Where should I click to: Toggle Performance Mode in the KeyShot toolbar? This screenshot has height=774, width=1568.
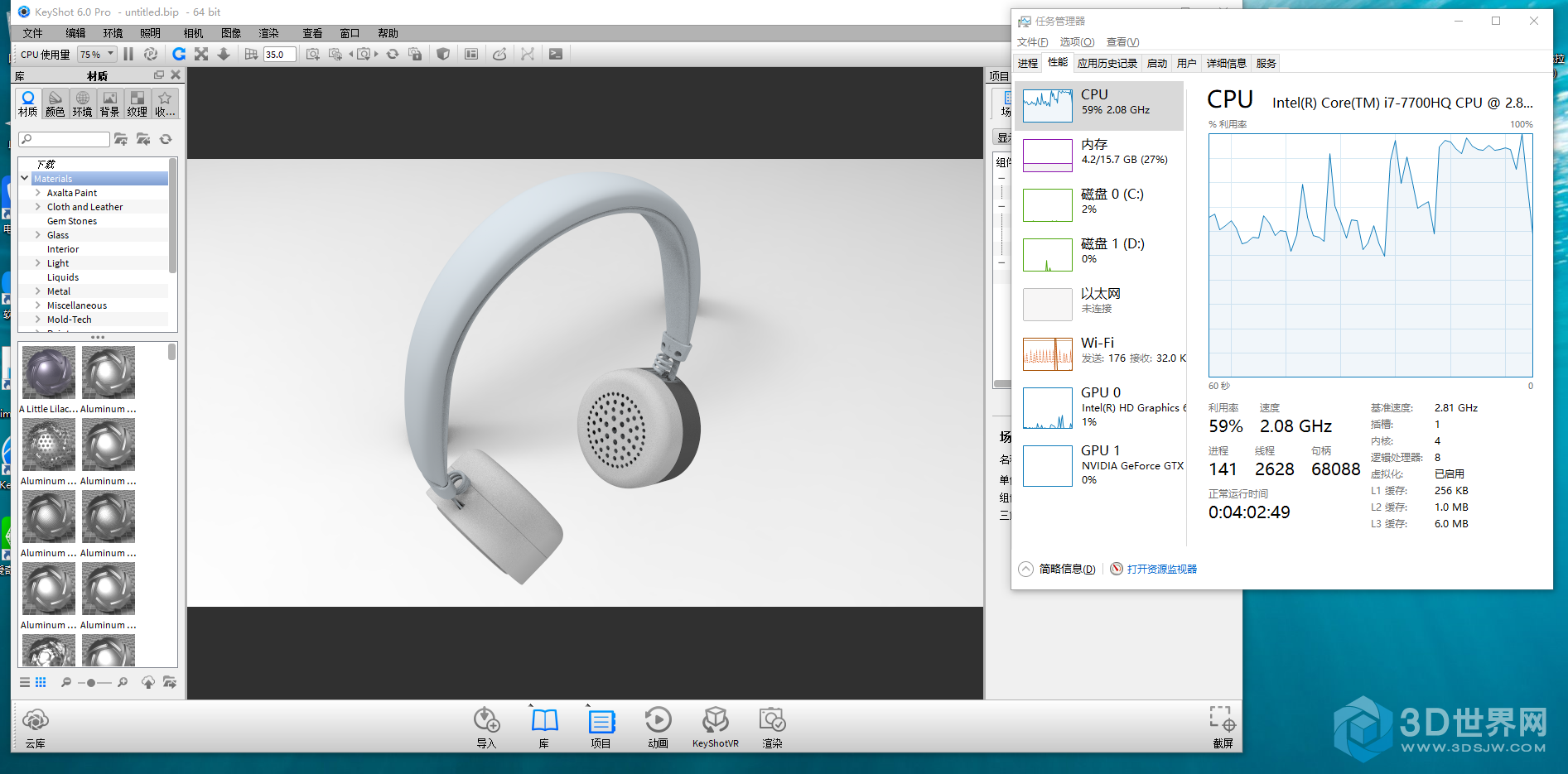point(151,54)
